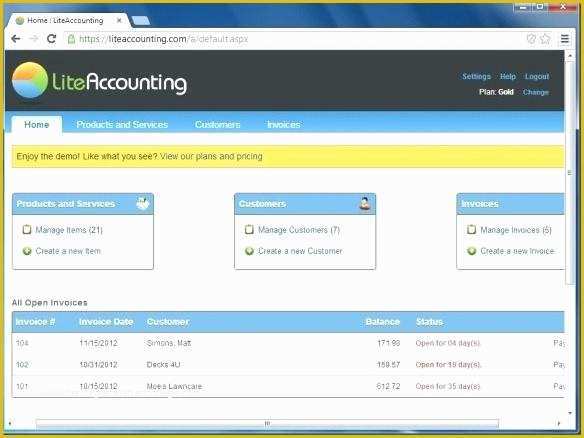The image size is (584, 438).
Task: Click the LiteAccounting globe logo
Action: (x=30, y=80)
